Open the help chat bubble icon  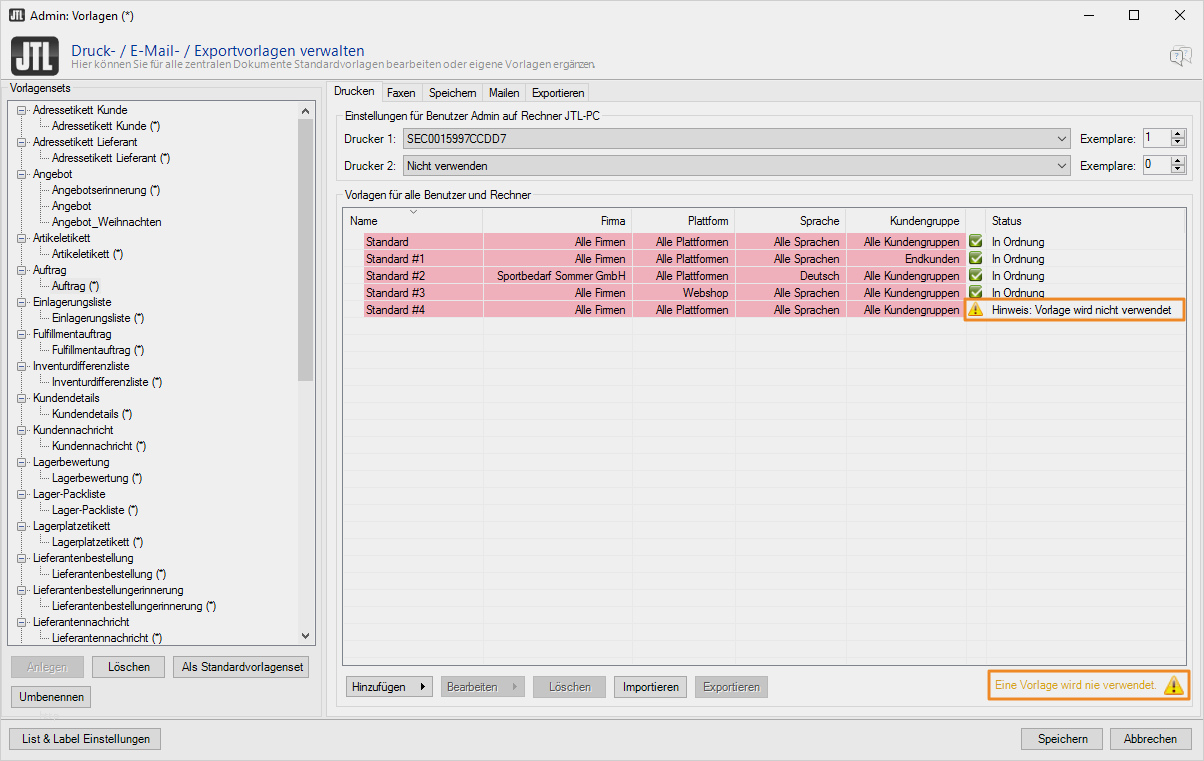(x=1180, y=56)
